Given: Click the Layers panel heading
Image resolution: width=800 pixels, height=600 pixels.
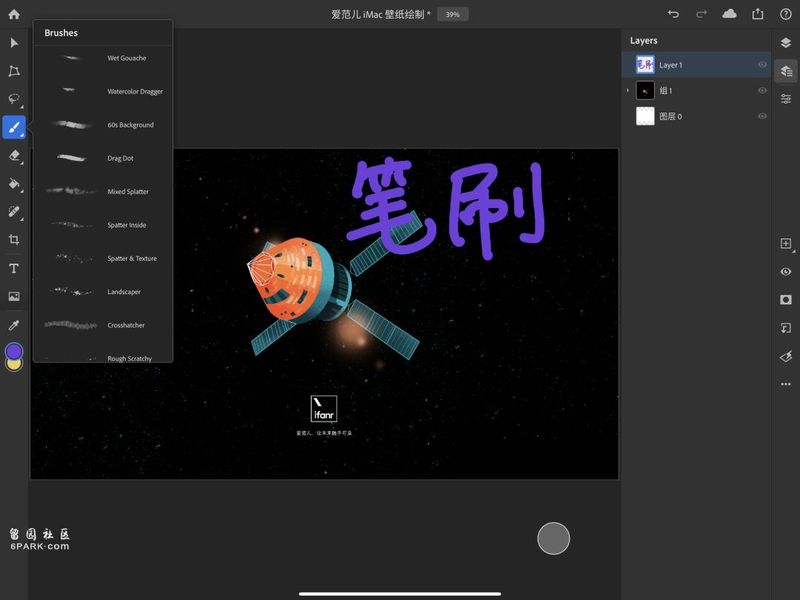Looking at the screenshot, I should coord(643,40).
